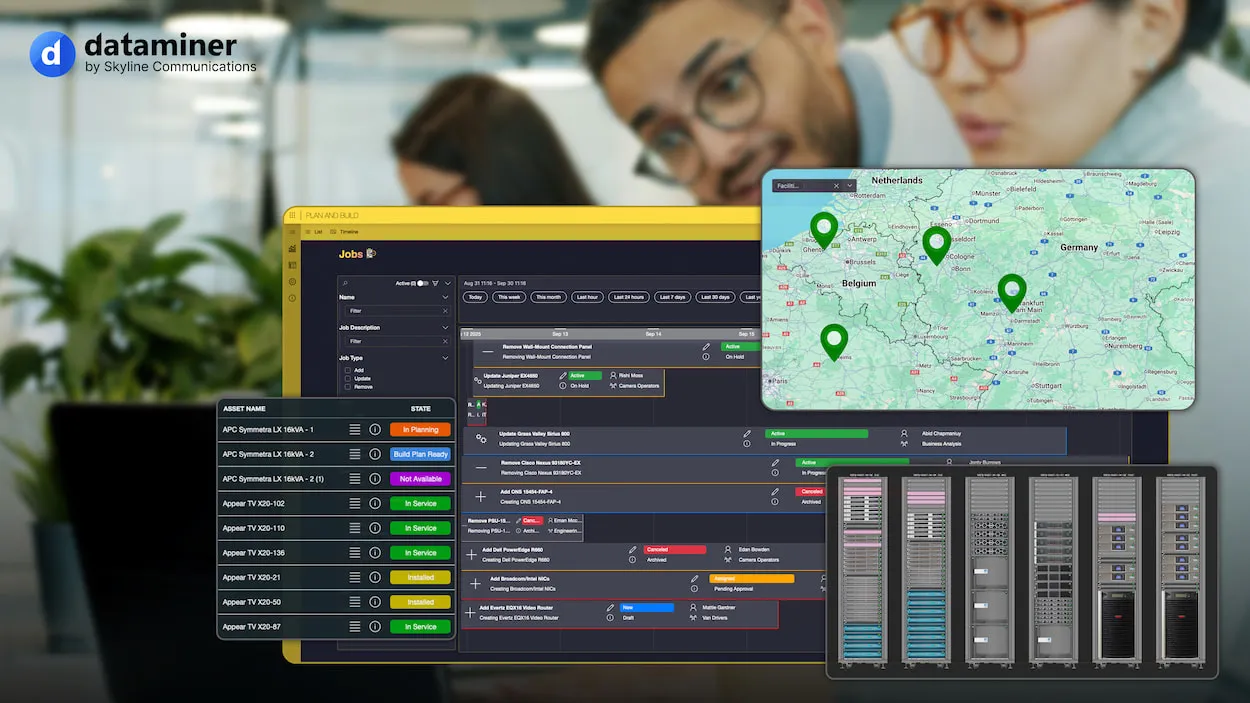Click the info icon next to Add ONS 15454-FAP-4
The width and height of the screenshot is (1250, 703).
click(x=775, y=500)
